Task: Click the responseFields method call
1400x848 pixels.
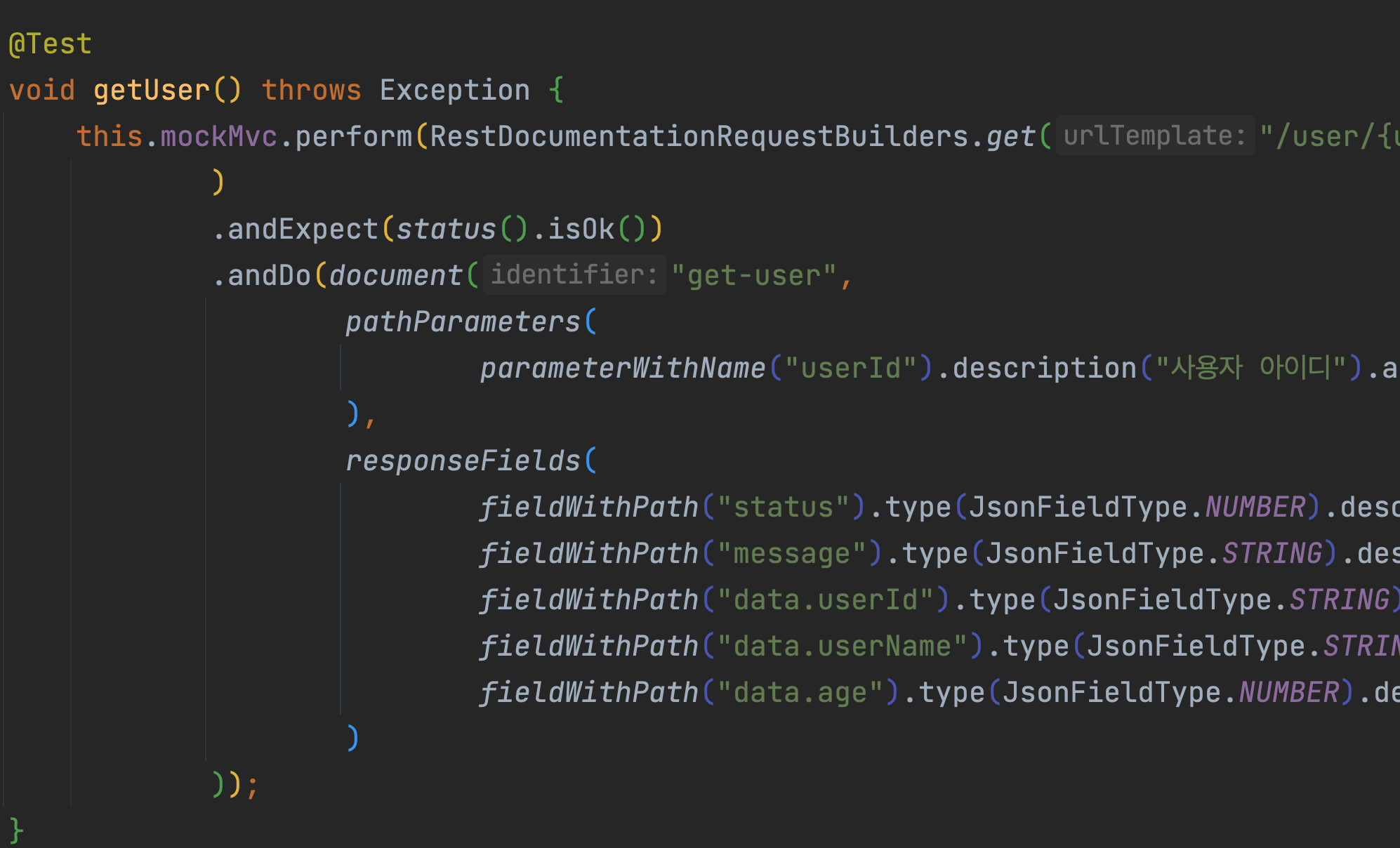Action: pyautogui.click(x=463, y=461)
